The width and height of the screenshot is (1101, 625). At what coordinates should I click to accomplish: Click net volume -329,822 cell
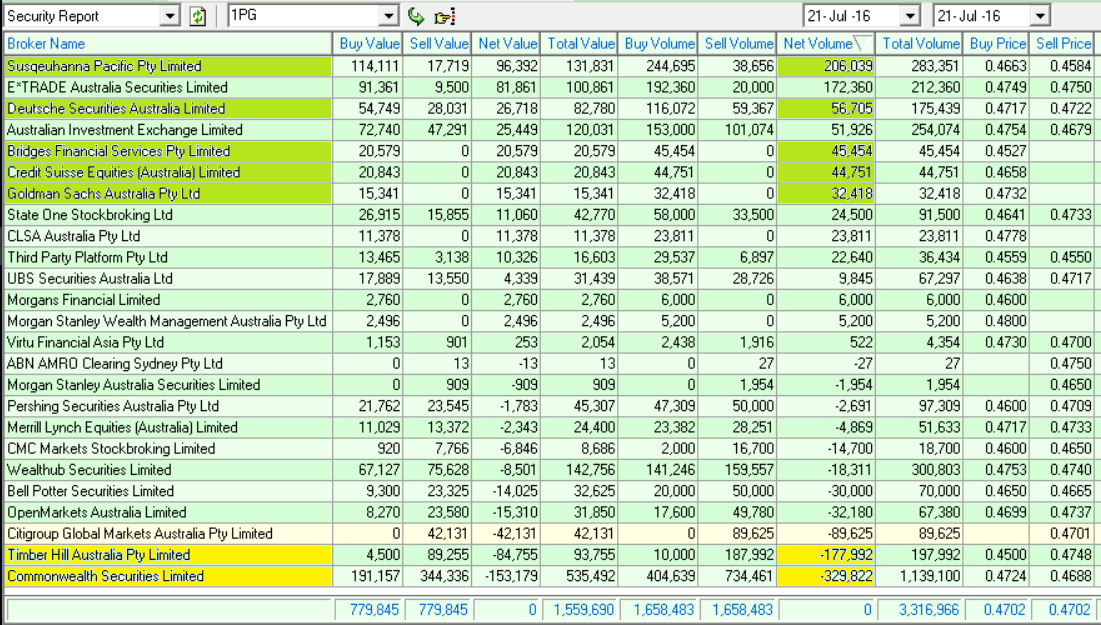(x=826, y=576)
